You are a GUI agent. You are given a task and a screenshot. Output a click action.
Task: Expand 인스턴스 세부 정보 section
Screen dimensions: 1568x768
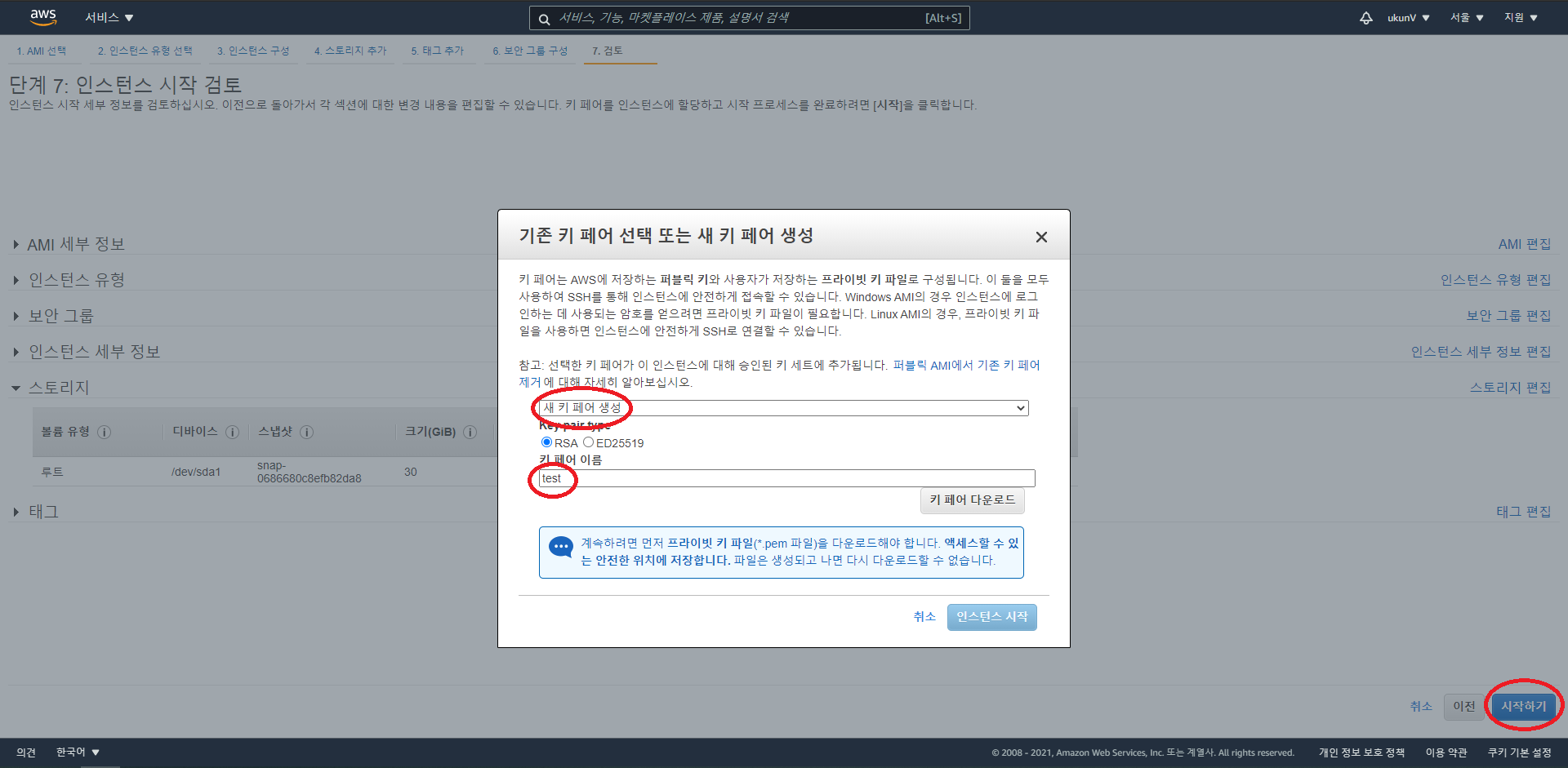(x=87, y=352)
